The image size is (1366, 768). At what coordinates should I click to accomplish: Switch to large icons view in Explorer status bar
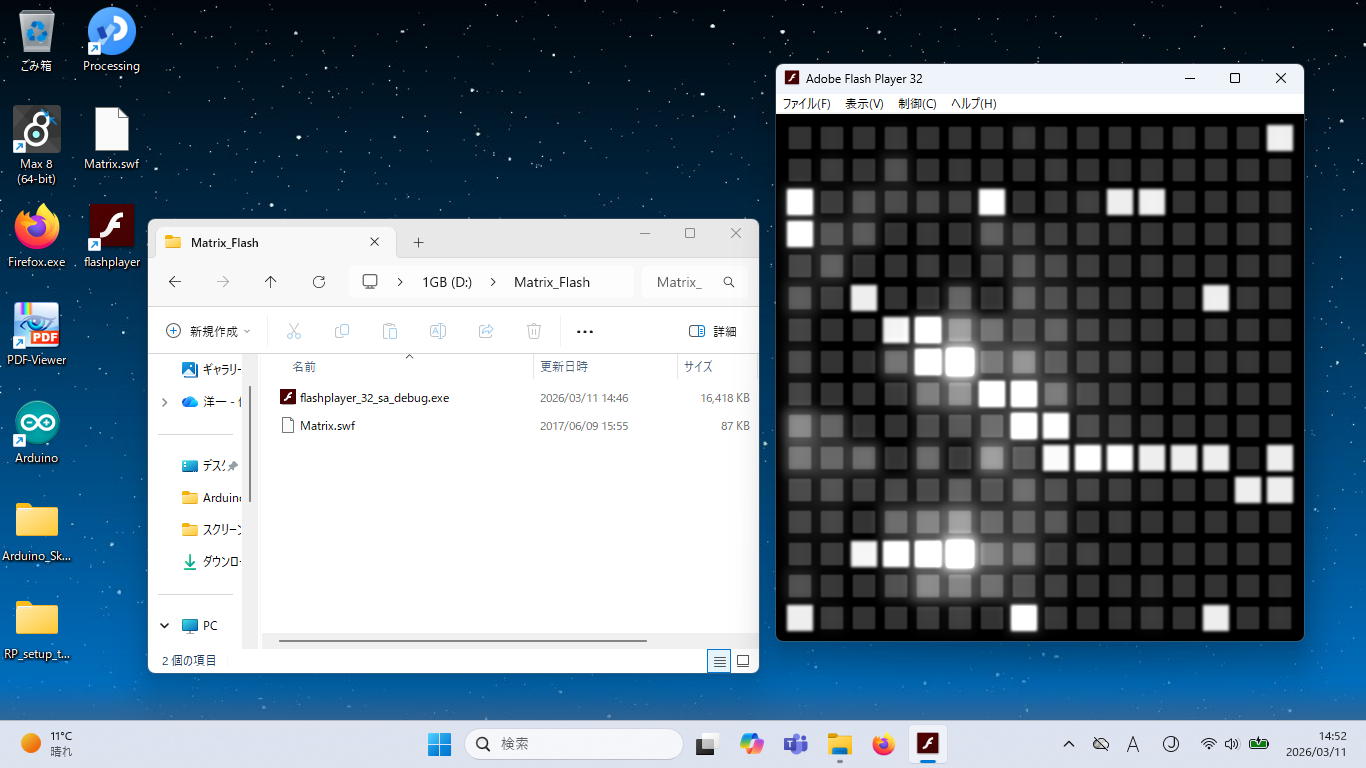(x=743, y=661)
